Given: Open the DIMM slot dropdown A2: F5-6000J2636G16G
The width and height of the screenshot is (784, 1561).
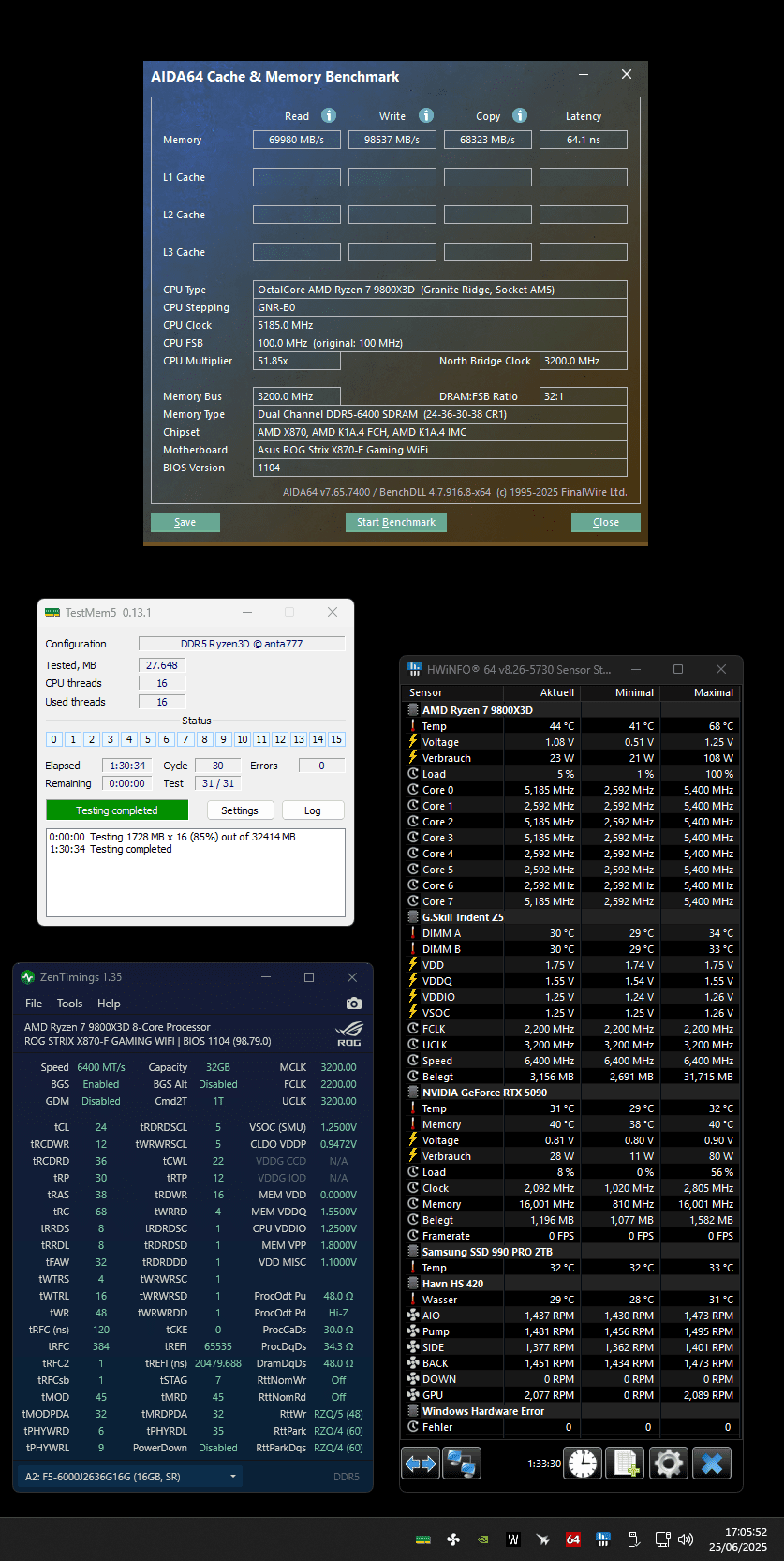Looking at the screenshot, I should 129,1476.
